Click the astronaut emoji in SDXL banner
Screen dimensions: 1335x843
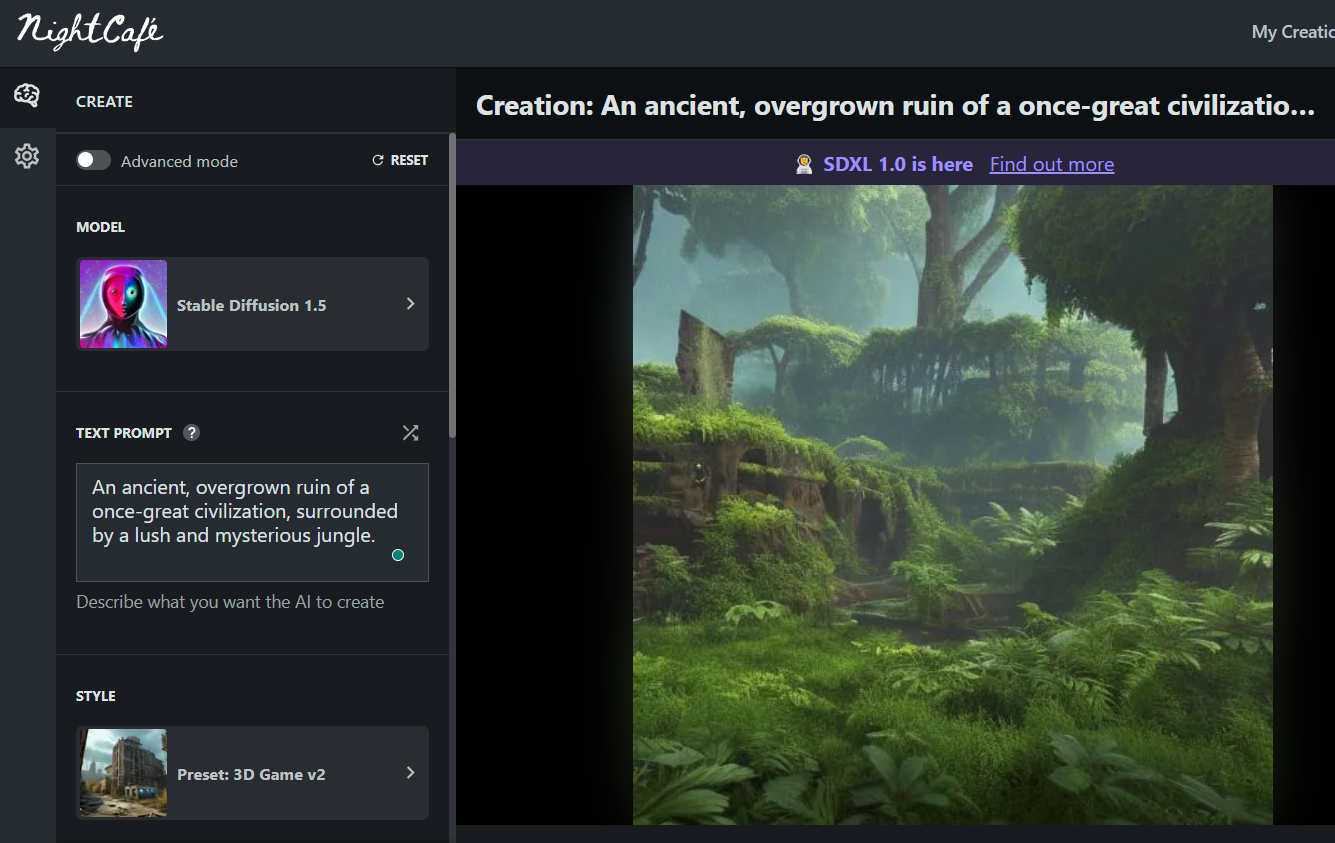[804, 165]
